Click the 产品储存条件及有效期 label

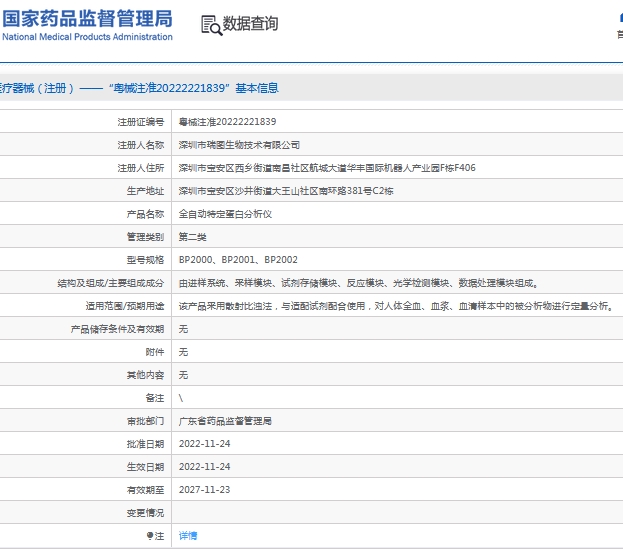coord(118,329)
